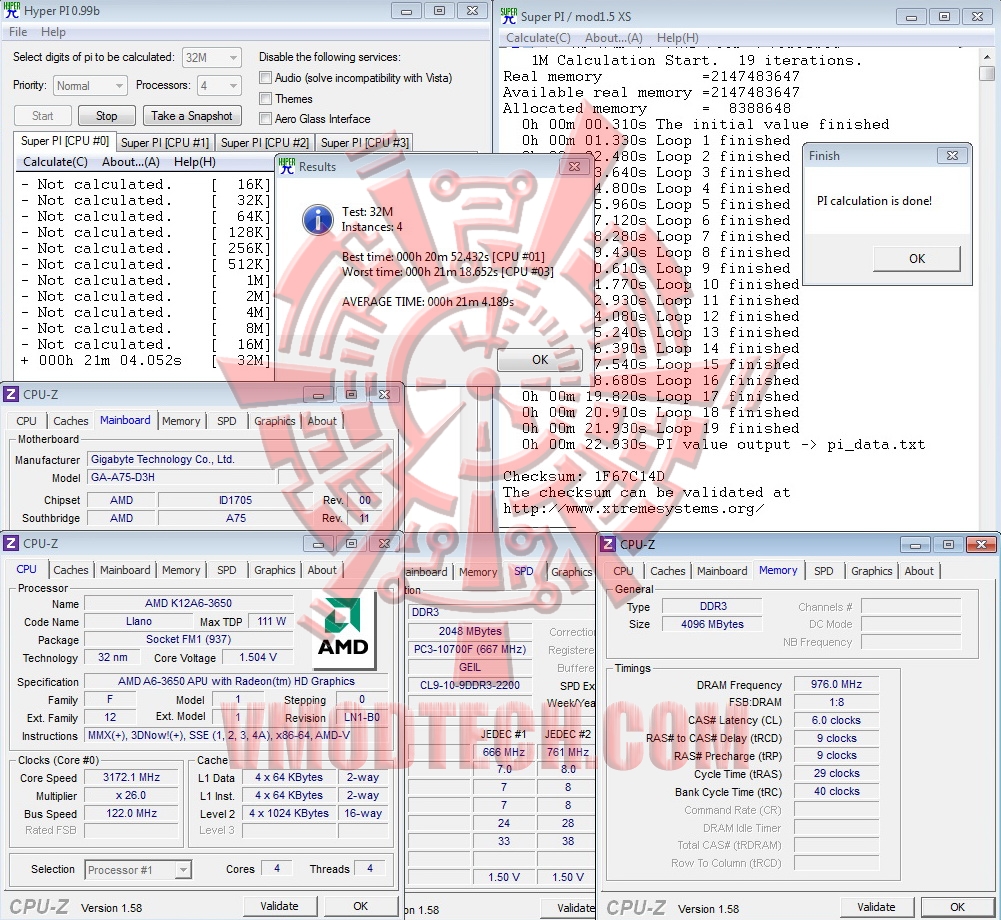
Task: Click Super PI XS scrollbar up arrow
Action: [987, 56]
